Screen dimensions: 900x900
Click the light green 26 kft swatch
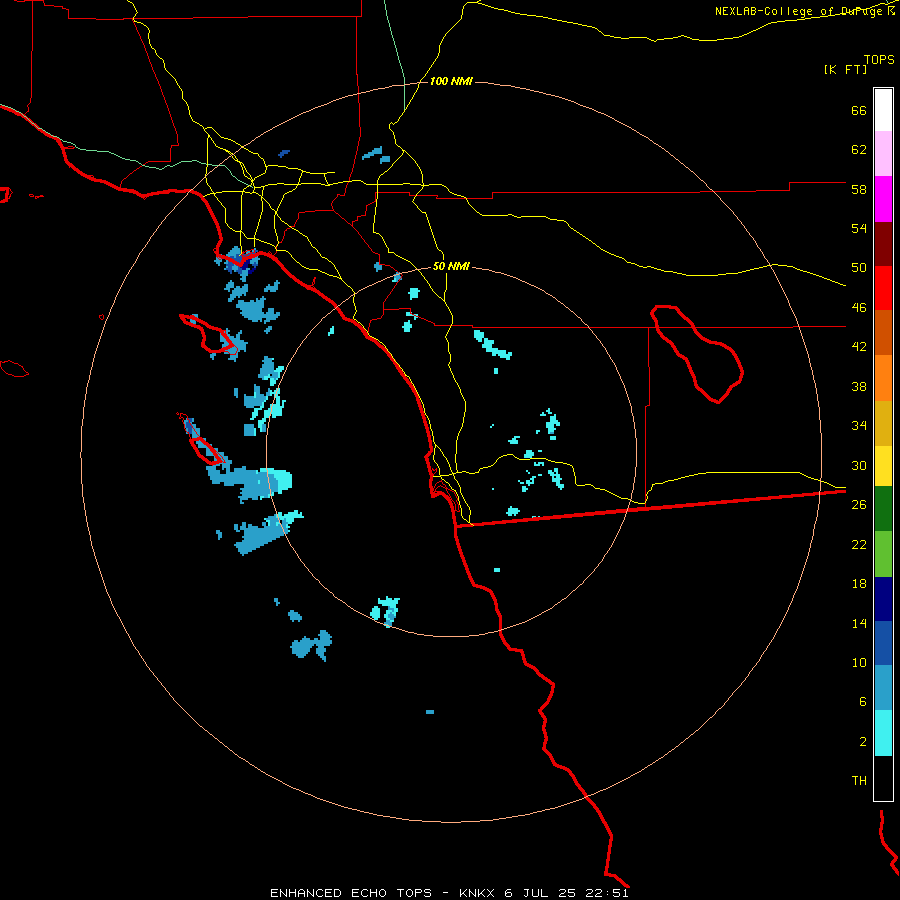(x=883, y=554)
